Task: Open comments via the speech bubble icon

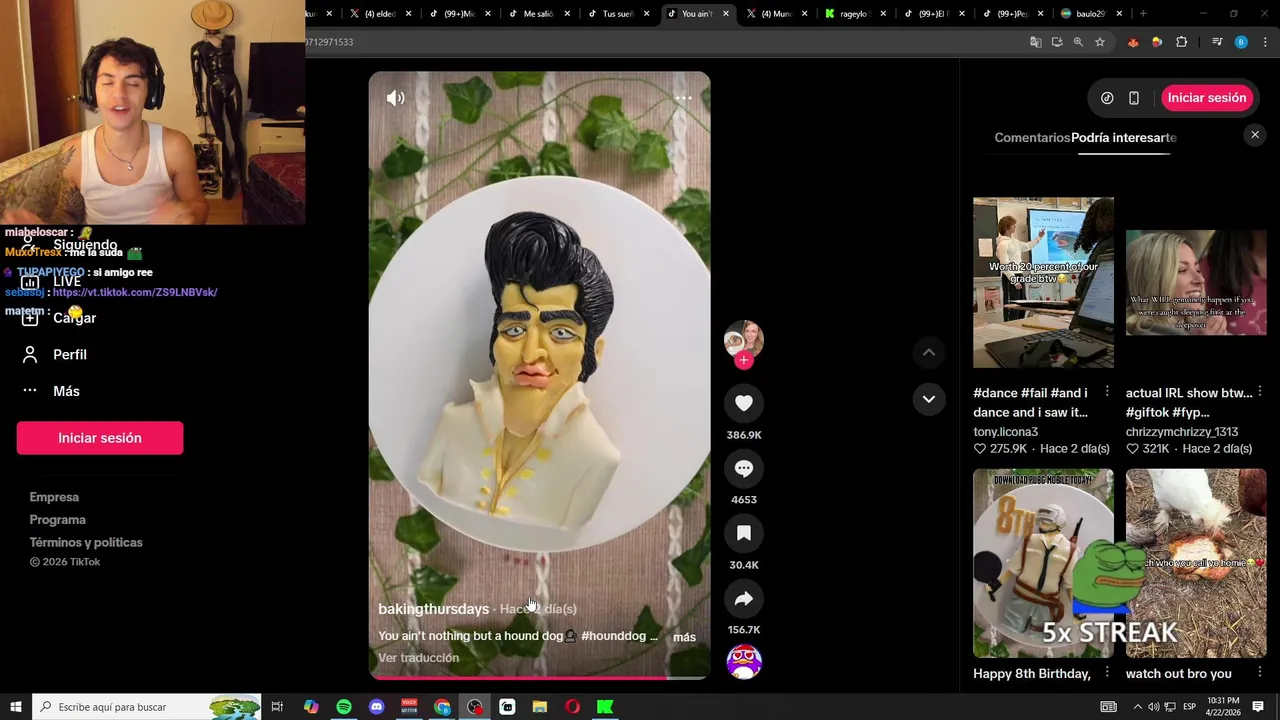Action: [744, 468]
